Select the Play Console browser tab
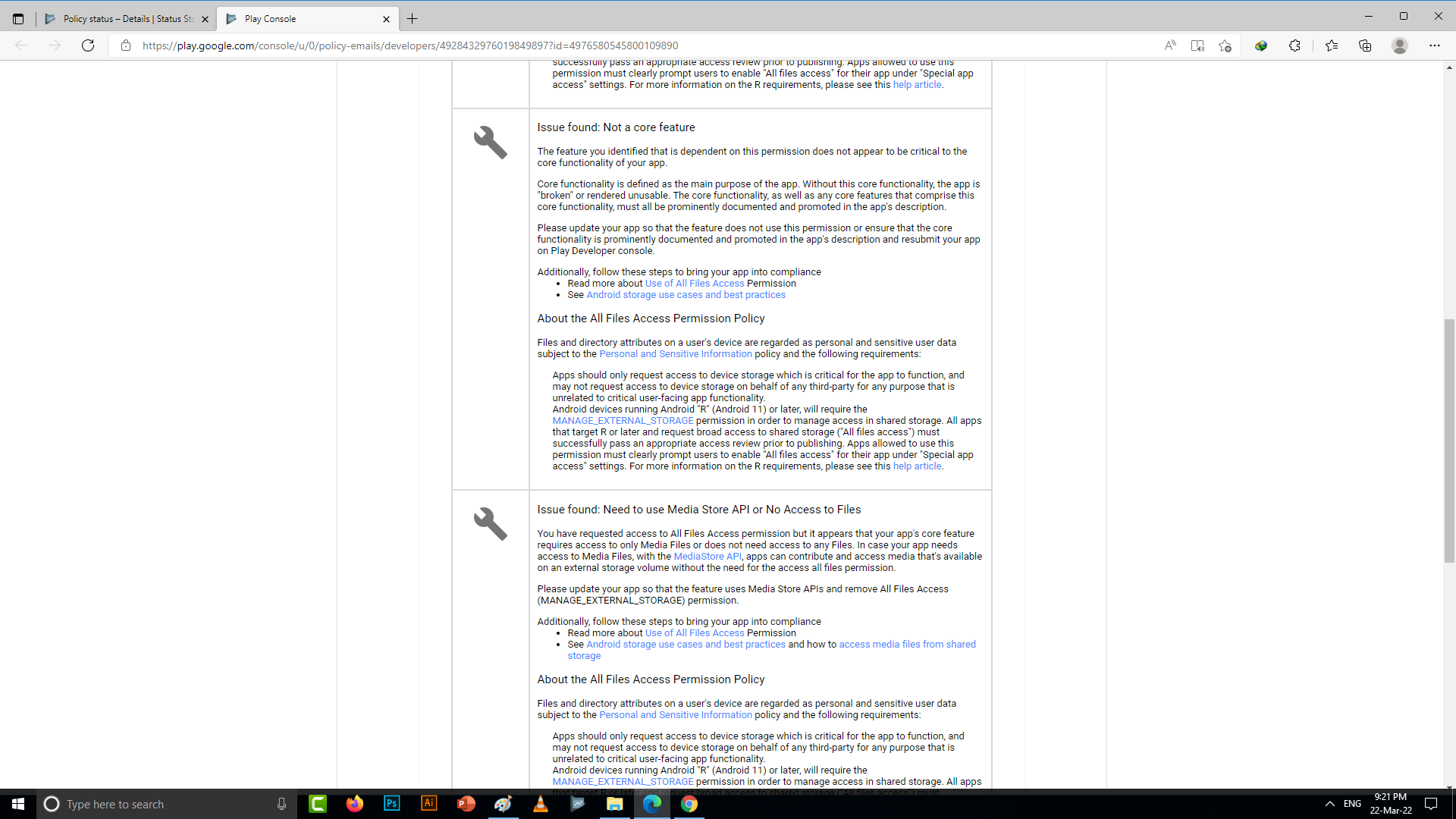1456x819 pixels. point(307,19)
